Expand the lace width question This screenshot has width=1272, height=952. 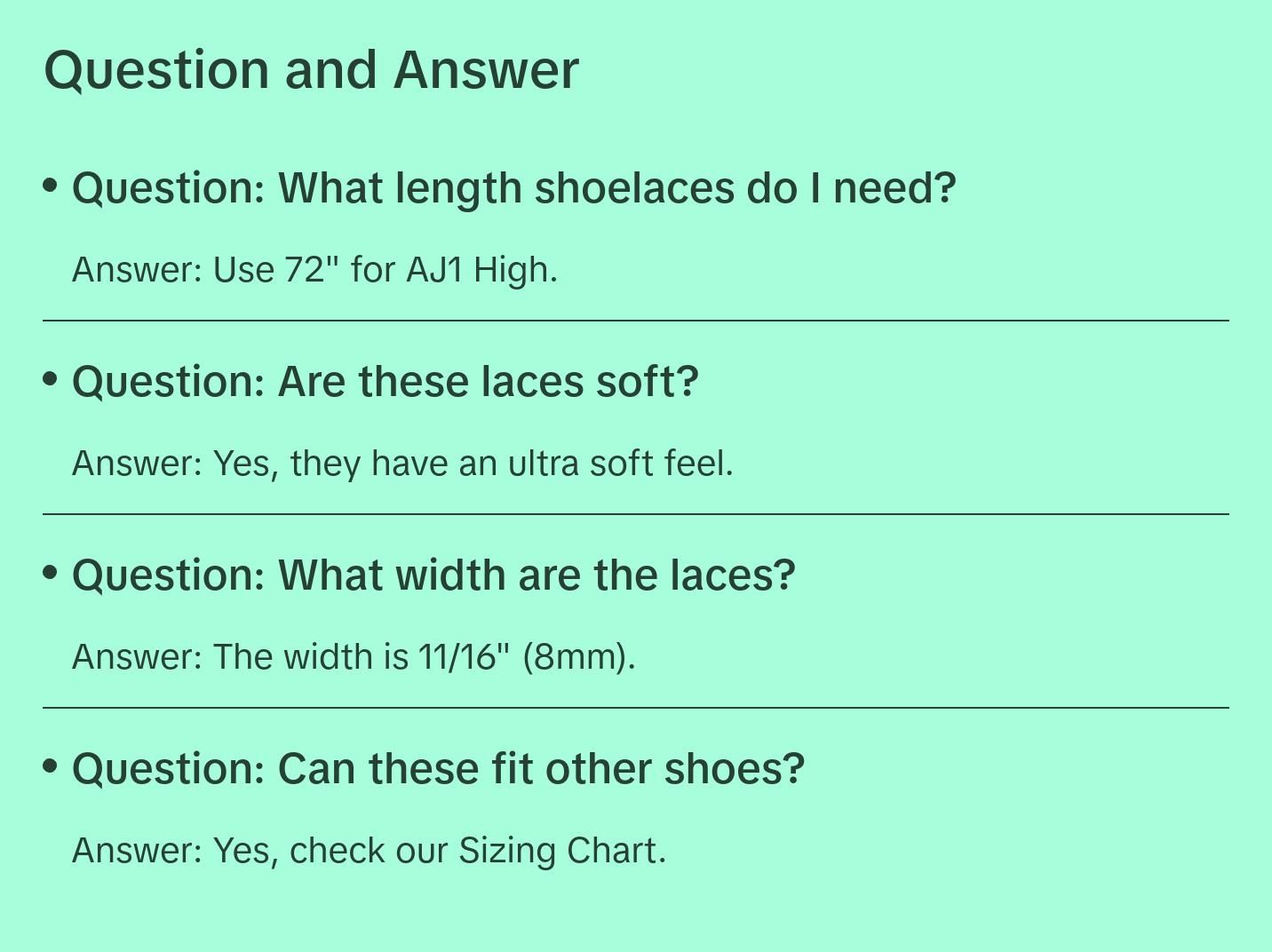tap(433, 575)
